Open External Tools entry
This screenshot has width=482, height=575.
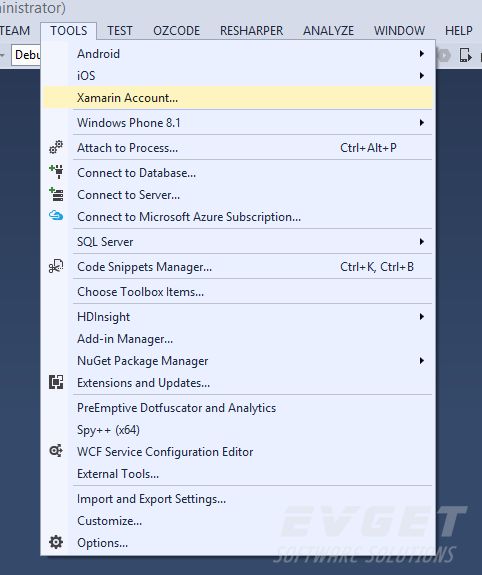(238, 473)
